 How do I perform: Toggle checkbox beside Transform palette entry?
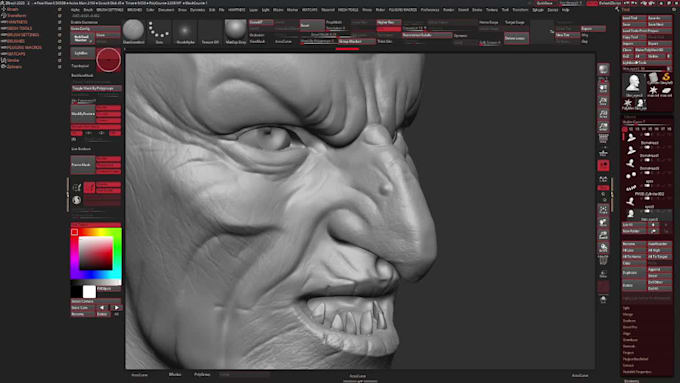pos(59,16)
